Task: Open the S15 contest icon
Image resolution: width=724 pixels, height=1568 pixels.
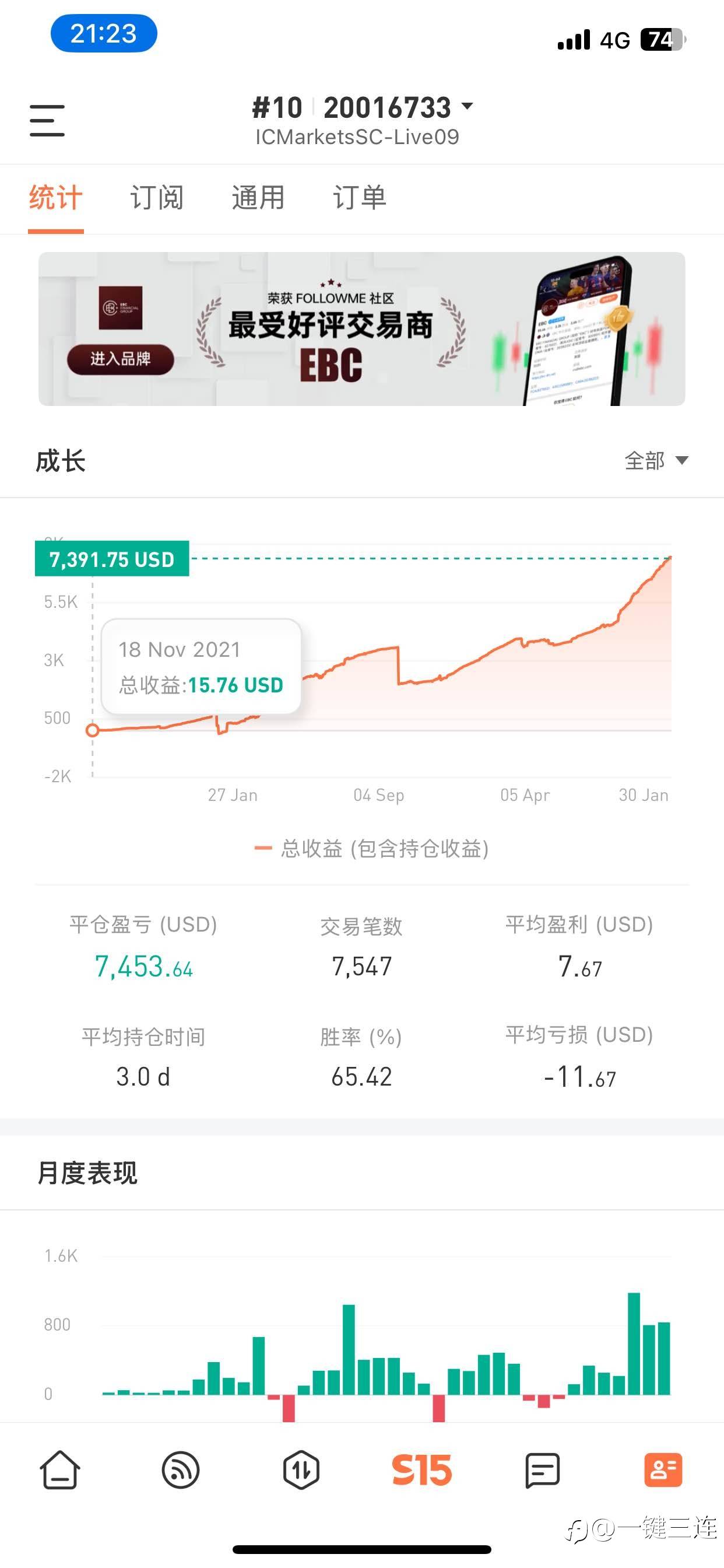Action: (421, 1470)
